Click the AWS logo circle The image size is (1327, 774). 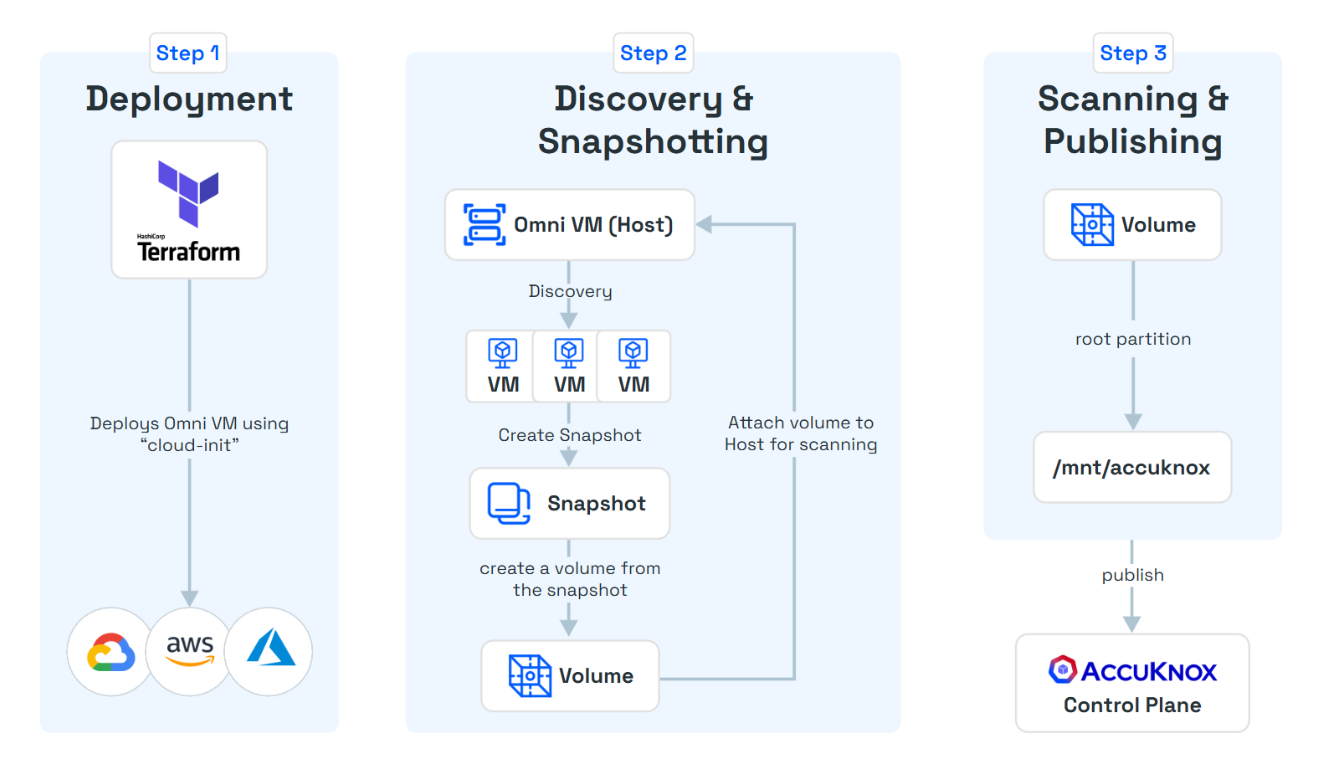189,651
